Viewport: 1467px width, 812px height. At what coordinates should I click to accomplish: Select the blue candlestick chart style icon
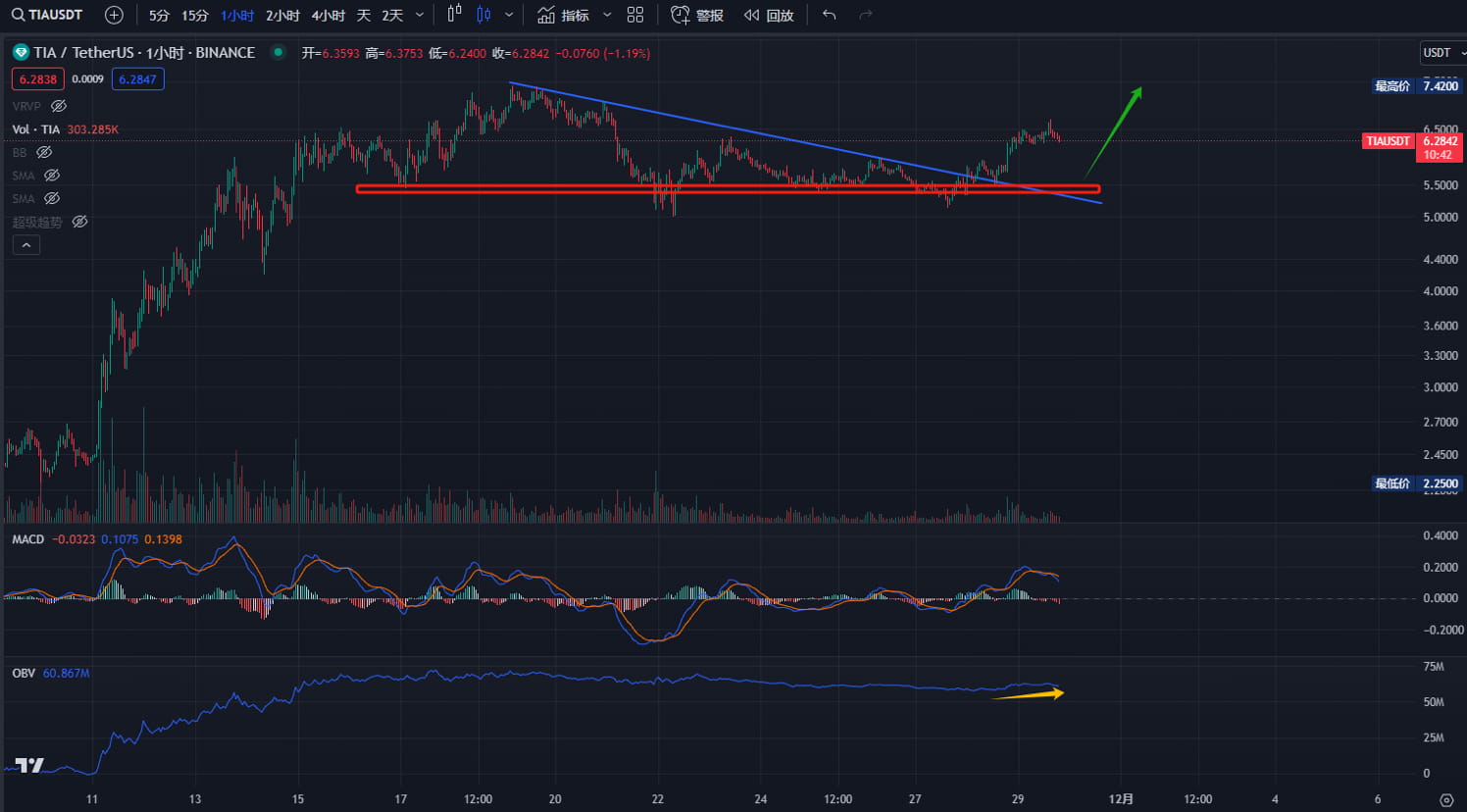tap(483, 15)
